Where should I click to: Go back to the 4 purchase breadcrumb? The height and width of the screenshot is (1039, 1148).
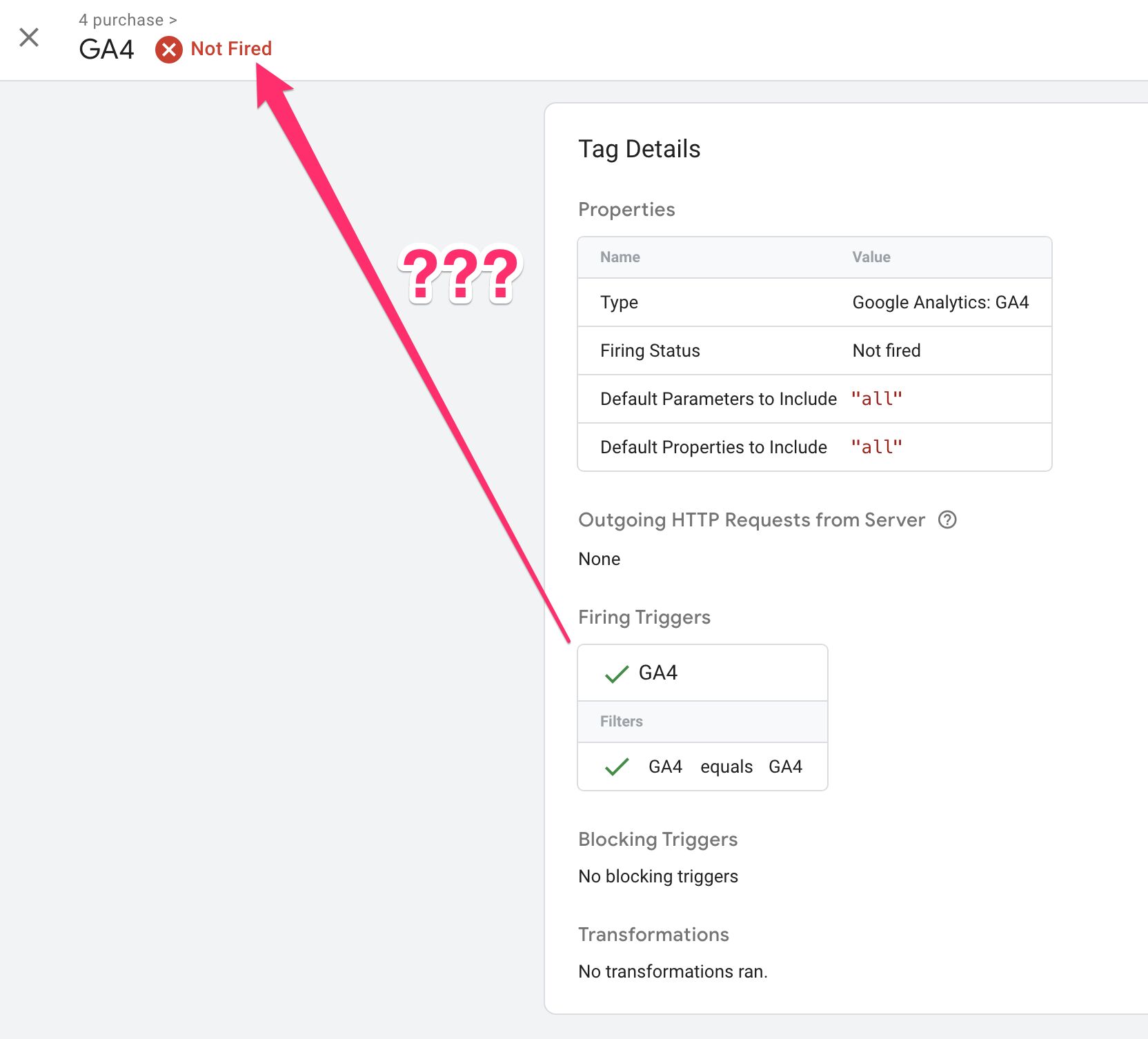pos(121,20)
